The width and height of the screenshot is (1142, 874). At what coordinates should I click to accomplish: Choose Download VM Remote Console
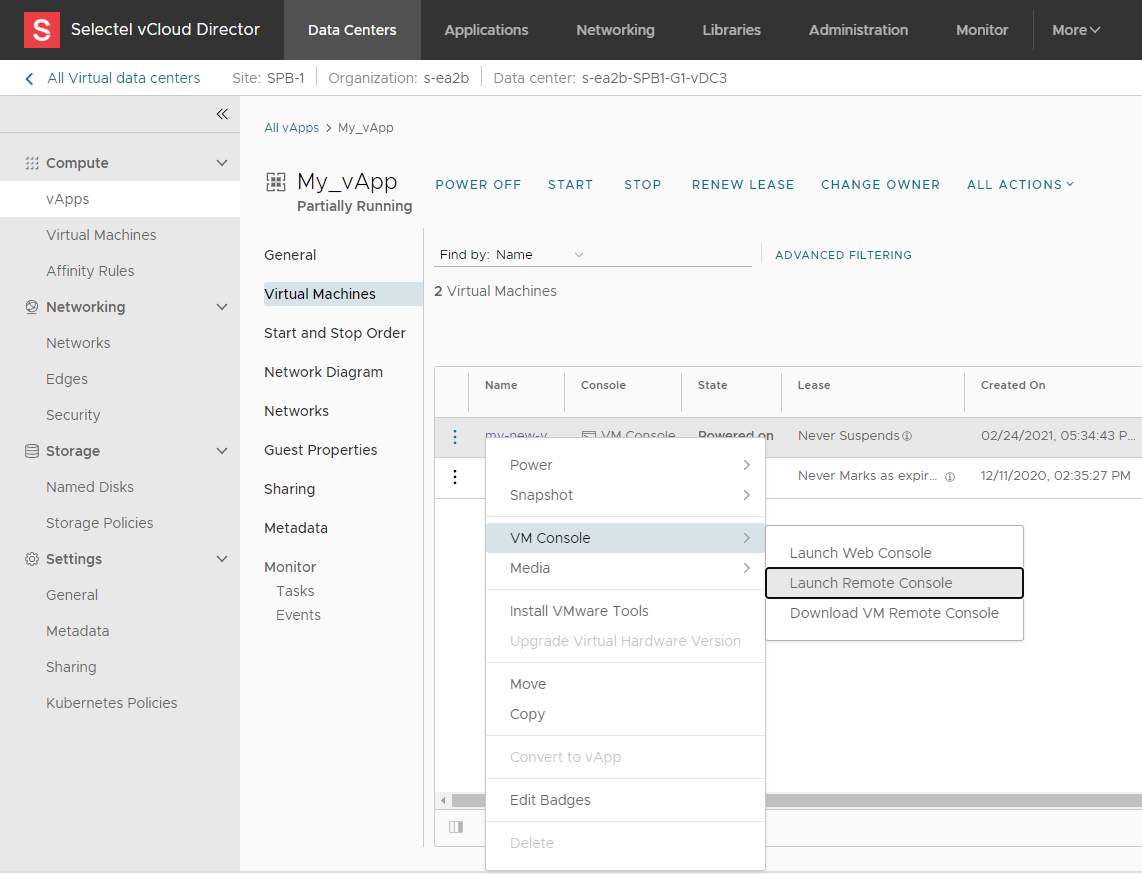pos(894,613)
